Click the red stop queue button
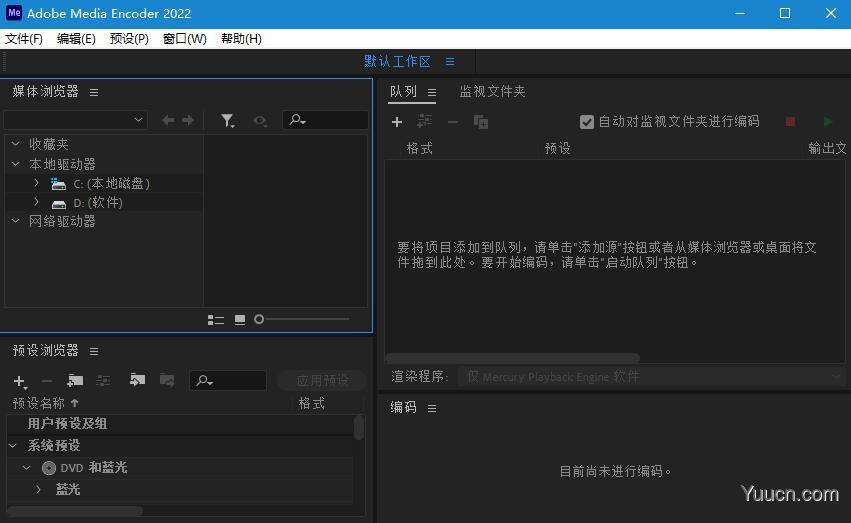The image size is (851, 523). [790, 122]
